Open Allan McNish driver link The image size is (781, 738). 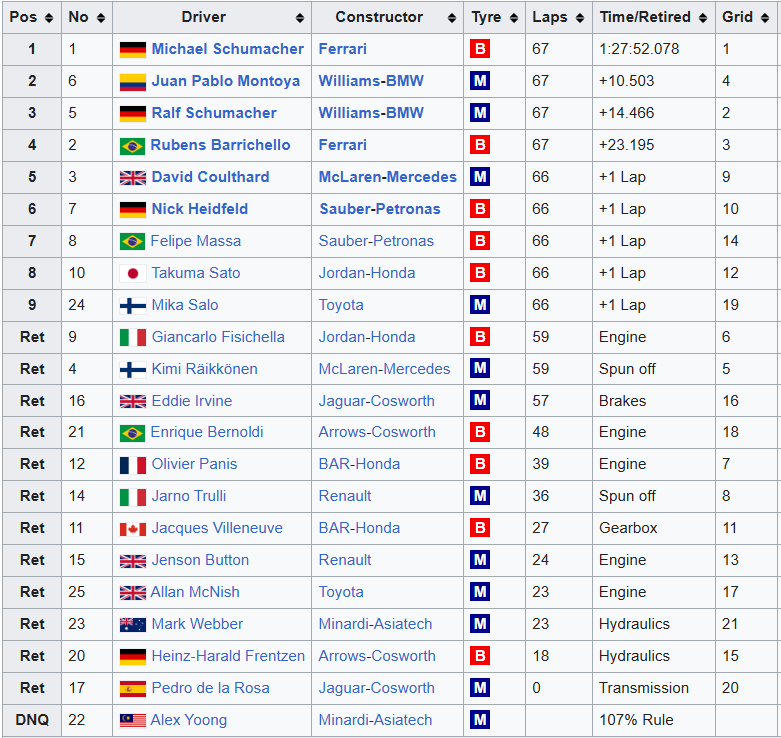(x=195, y=592)
